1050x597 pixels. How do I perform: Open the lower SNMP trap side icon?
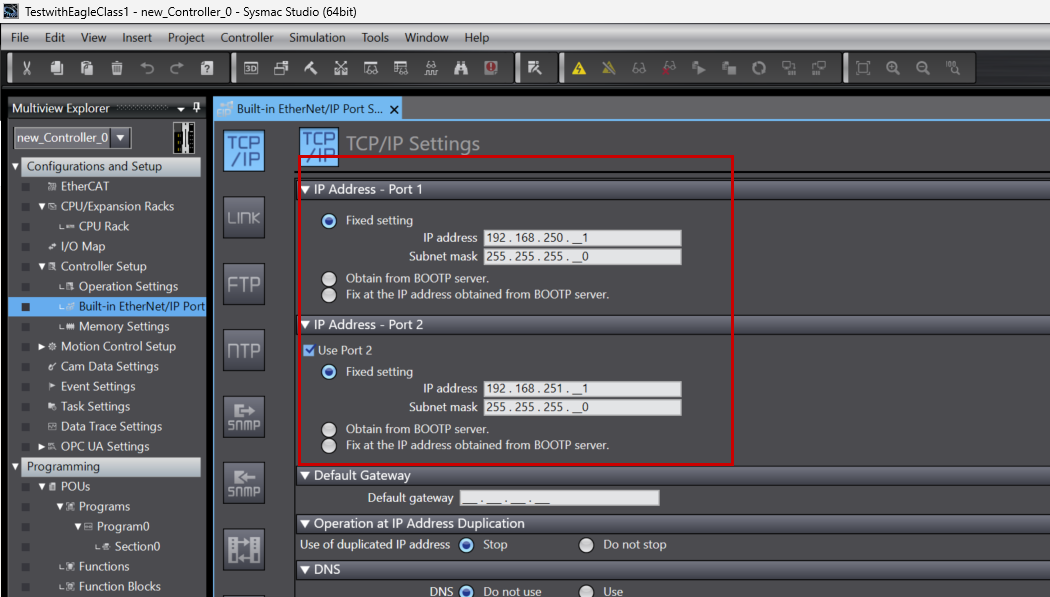(244, 483)
